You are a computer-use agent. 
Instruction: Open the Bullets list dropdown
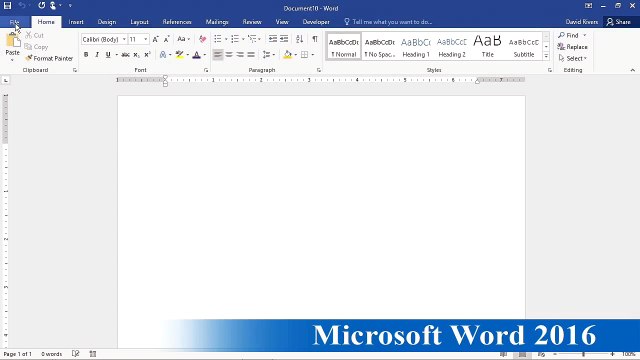click(226, 39)
